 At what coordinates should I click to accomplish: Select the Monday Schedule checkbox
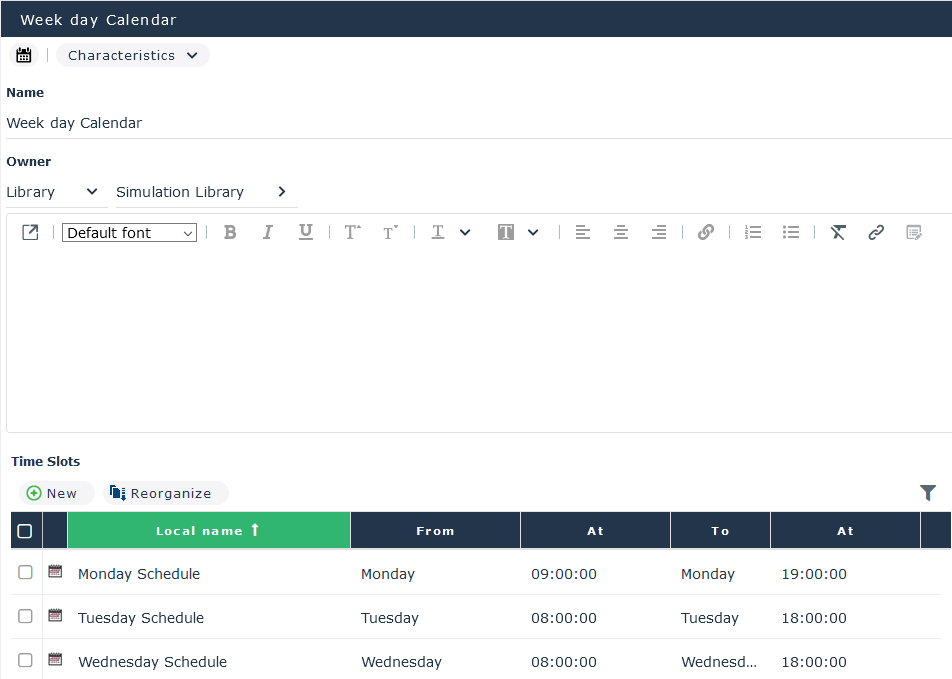click(x=25, y=572)
